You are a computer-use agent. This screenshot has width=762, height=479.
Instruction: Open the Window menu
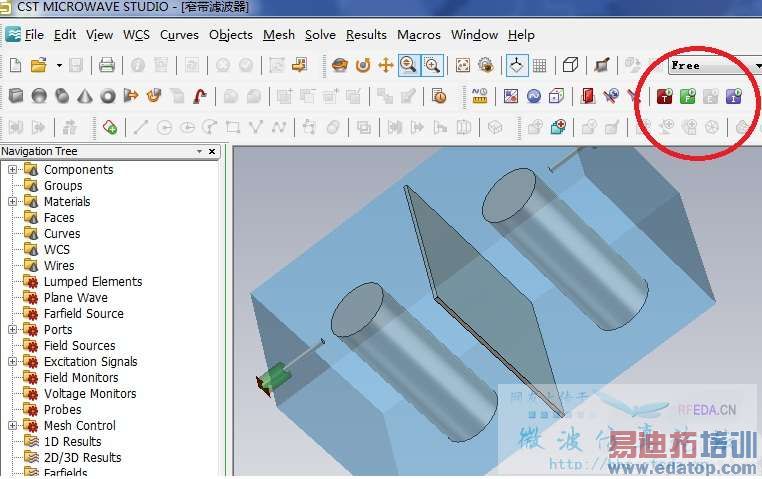(474, 35)
